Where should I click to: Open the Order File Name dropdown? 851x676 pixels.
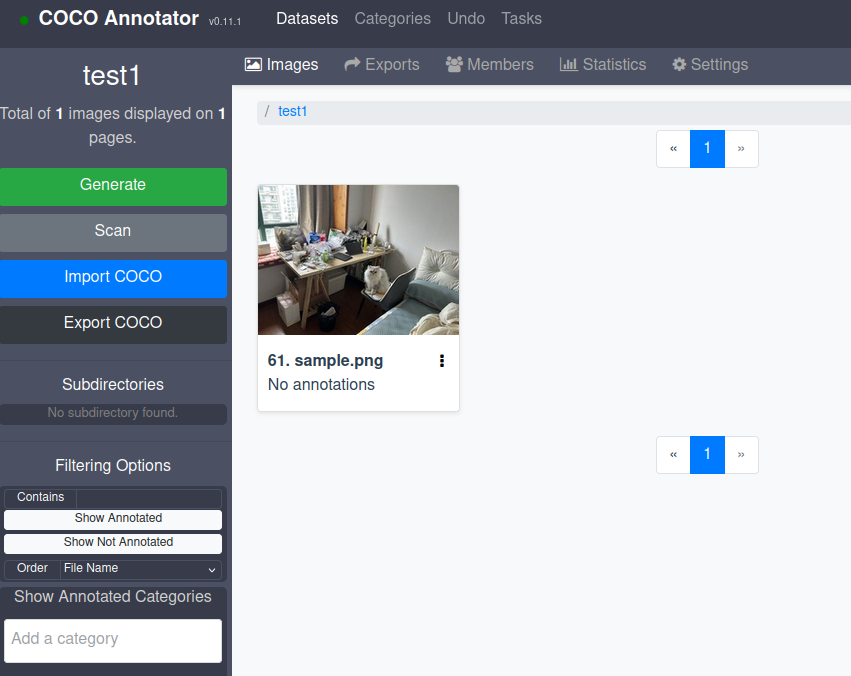coord(141,570)
